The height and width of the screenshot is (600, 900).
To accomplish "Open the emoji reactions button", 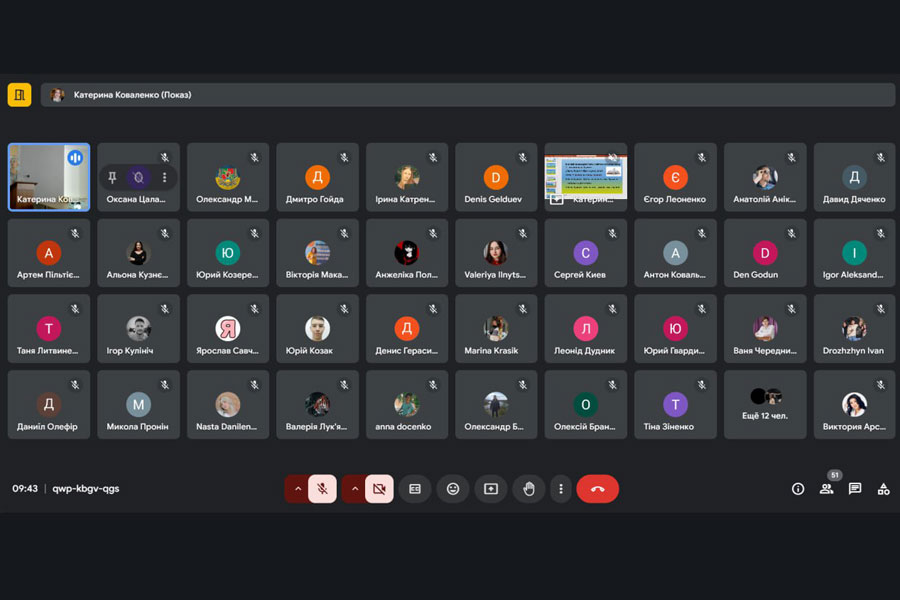I will (453, 489).
